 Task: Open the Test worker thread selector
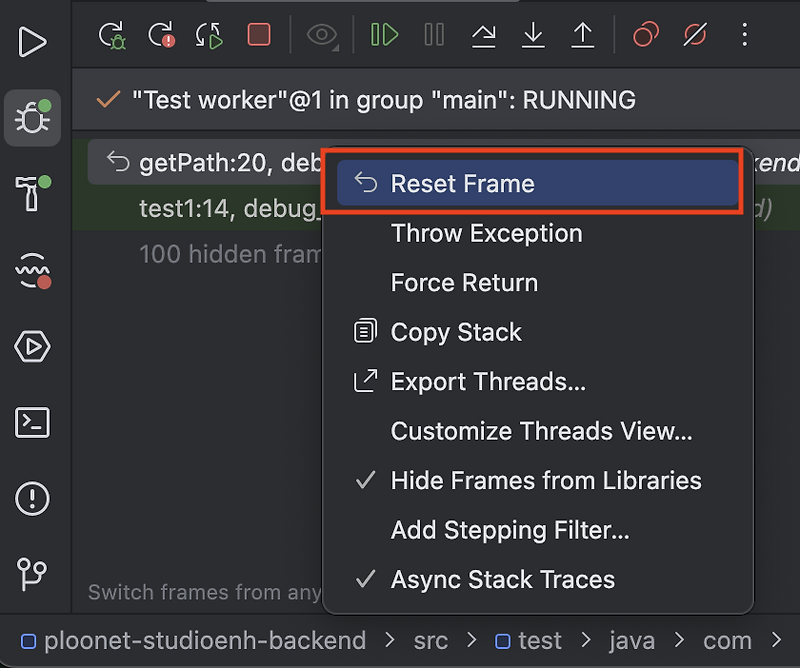[x=350, y=100]
